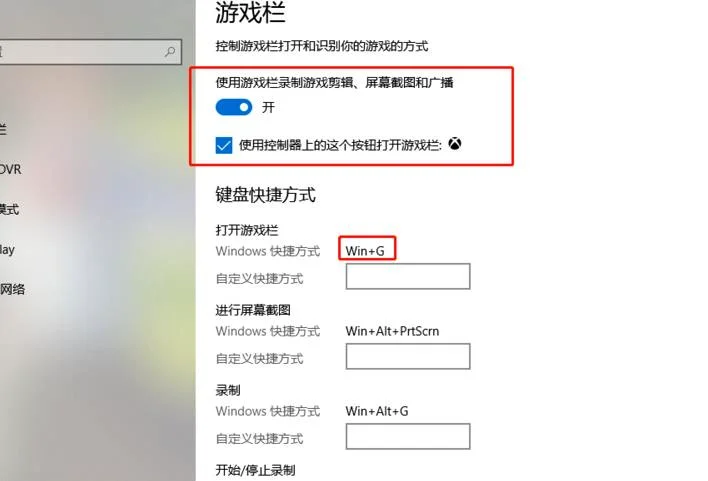Image resolution: width=708 pixels, height=481 pixels.
Task: Click the 开 label beside the toggle
Action: point(268,107)
